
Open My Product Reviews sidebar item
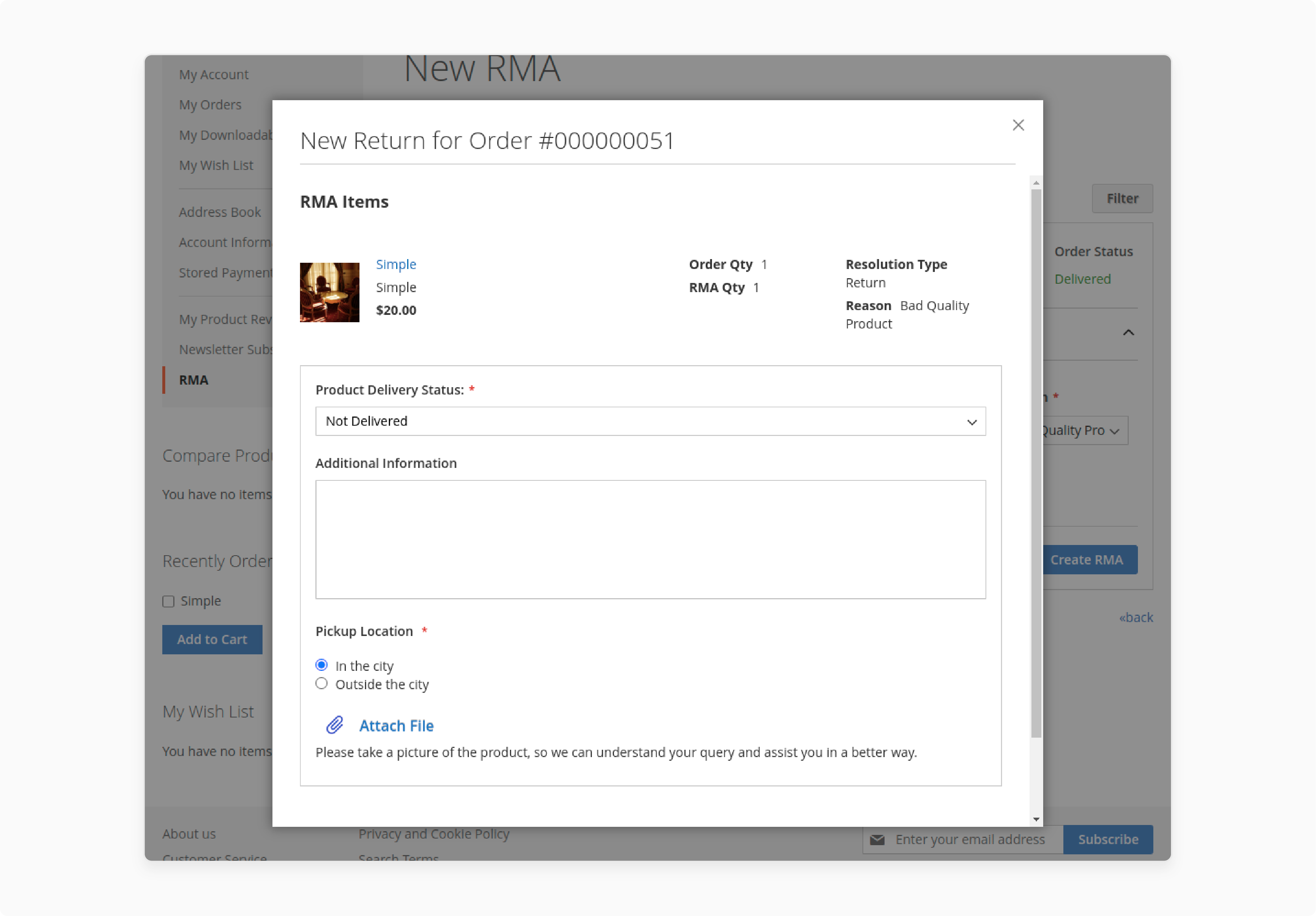225,319
